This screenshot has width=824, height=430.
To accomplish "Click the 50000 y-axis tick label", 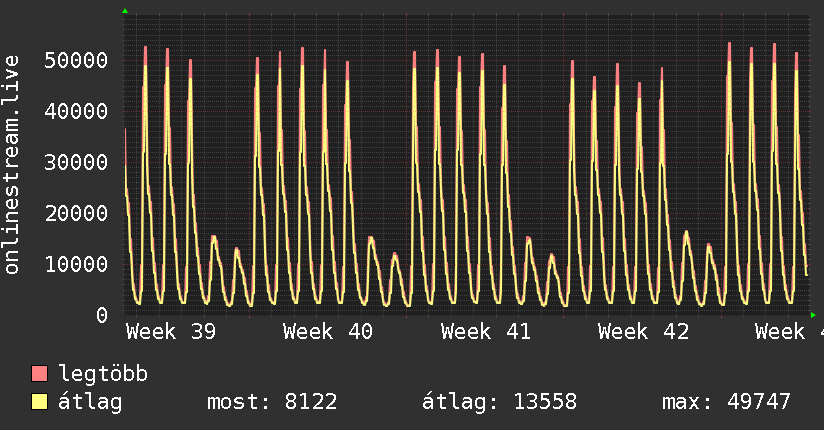I will click(x=76, y=60).
